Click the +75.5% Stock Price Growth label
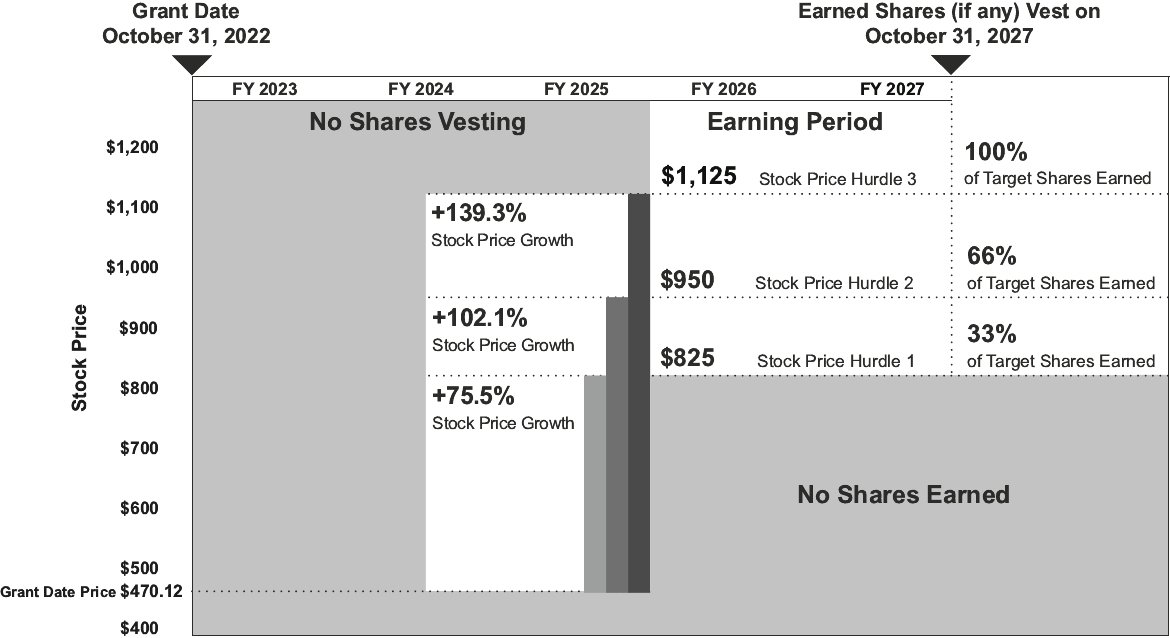The height and width of the screenshot is (638, 1170). coord(502,409)
